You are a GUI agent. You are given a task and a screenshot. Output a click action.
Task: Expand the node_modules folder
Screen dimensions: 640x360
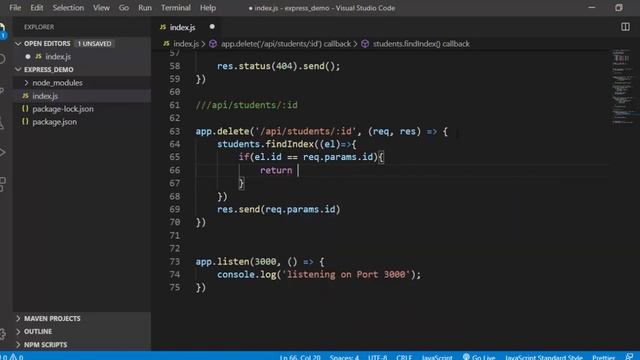click(x=27, y=82)
